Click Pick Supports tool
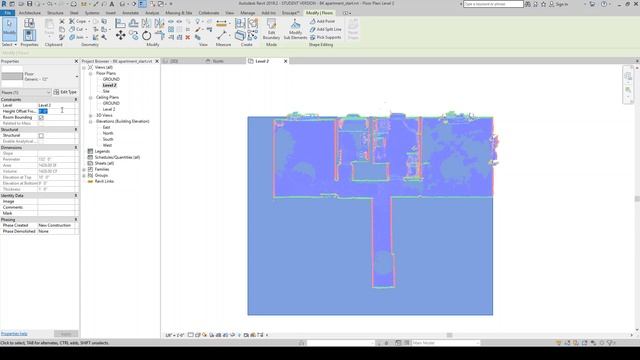Image resolution: width=640 pixels, height=360 pixels. [x=325, y=37]
